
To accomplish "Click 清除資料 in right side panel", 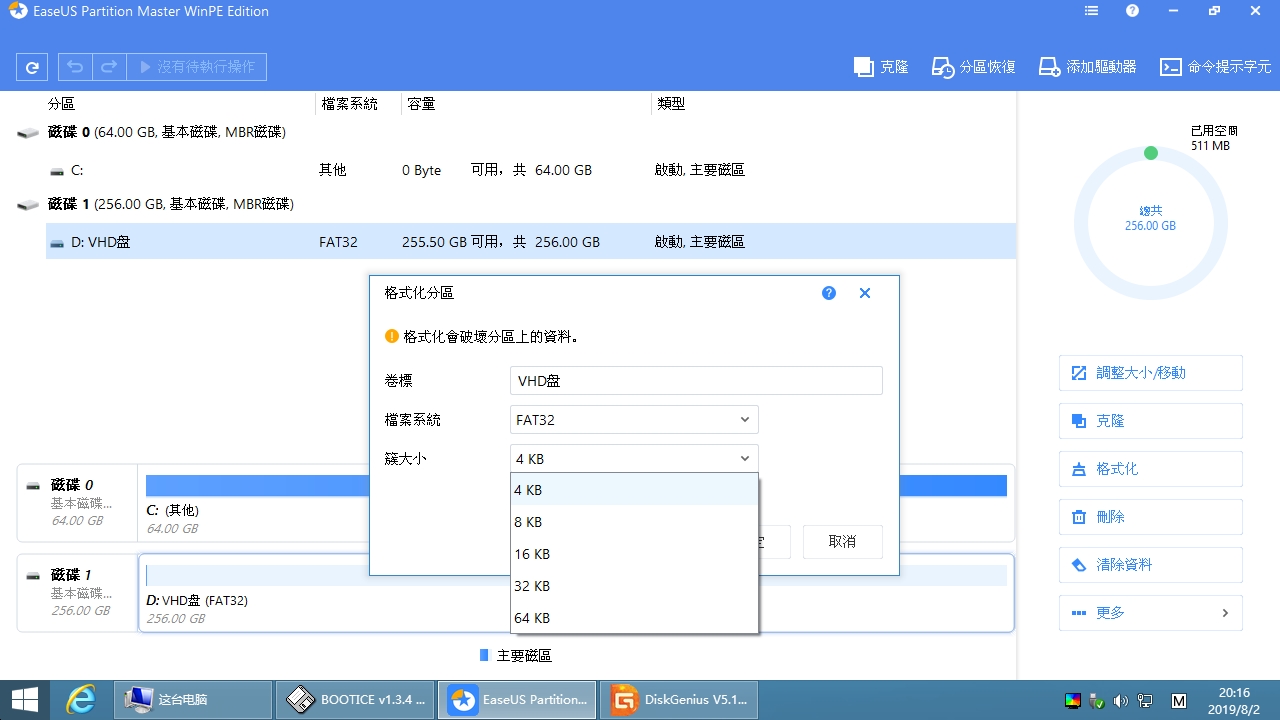I will [1150, 565].
